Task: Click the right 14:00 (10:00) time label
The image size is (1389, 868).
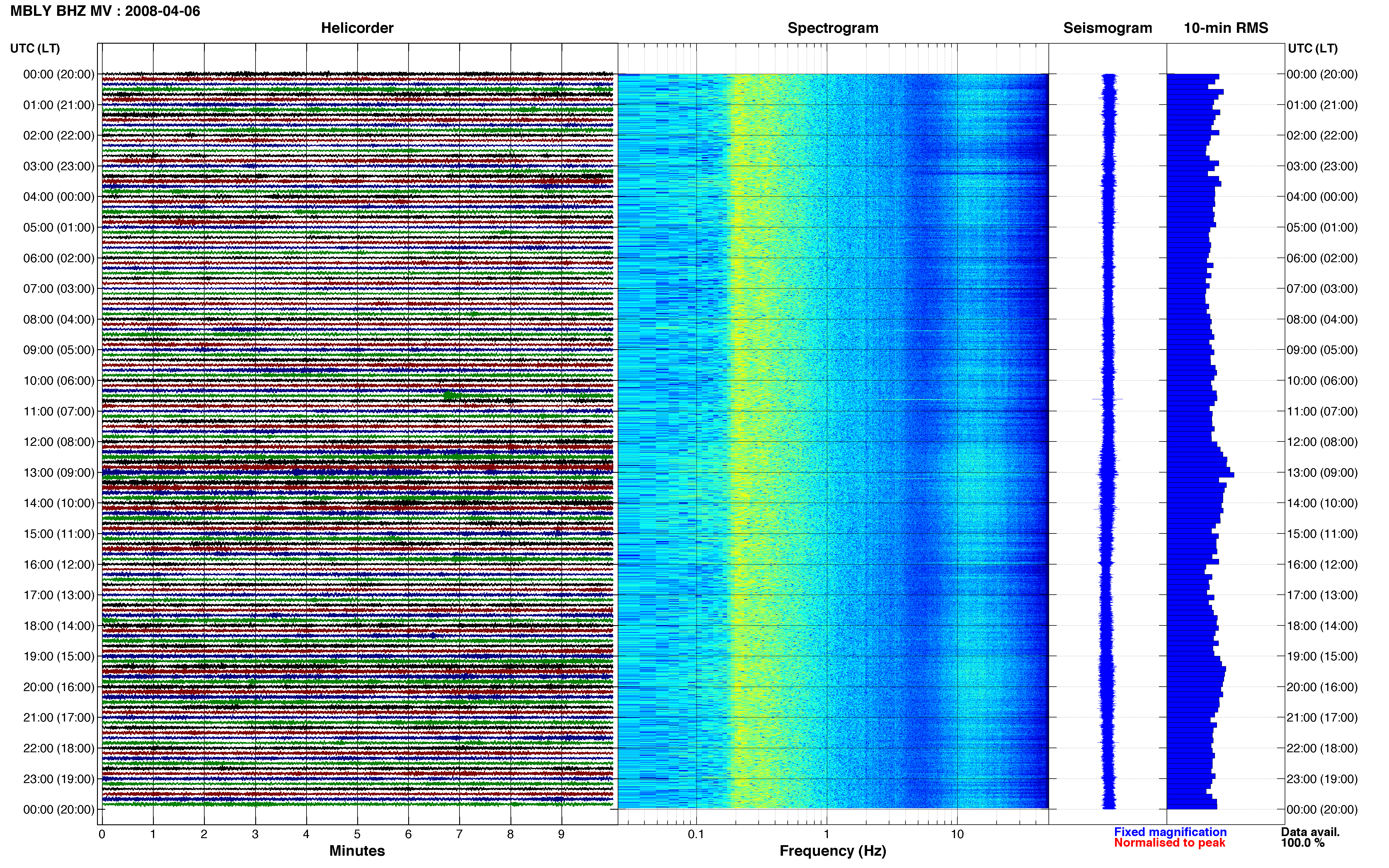Action: 1322,503
